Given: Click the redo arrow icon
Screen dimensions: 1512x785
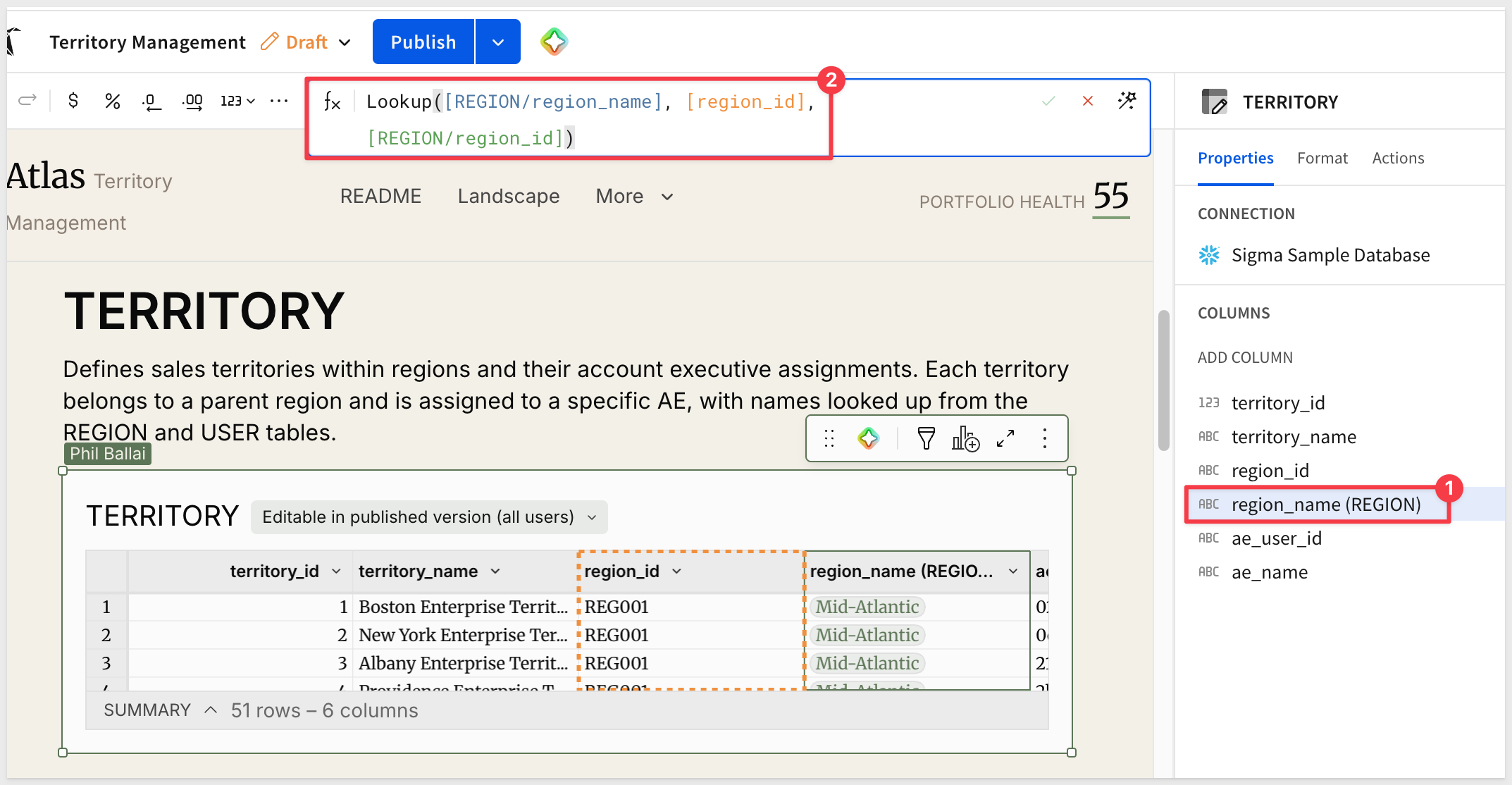Looking at the screenshot, I should [27, 101].
